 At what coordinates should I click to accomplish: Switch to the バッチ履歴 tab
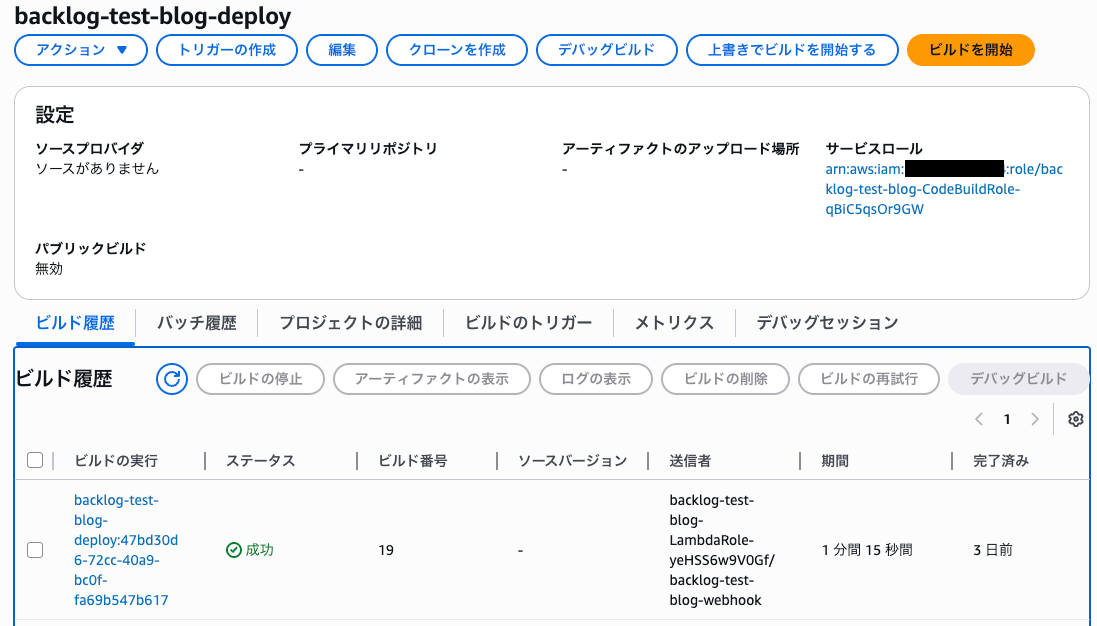(196, 323)
